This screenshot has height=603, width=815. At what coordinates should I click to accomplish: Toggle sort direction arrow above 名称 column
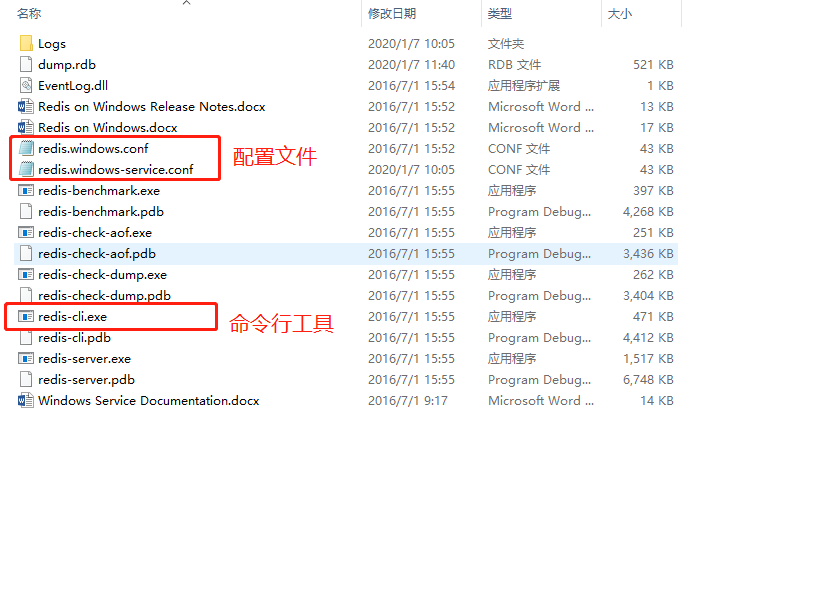click(x=187, y=3)
